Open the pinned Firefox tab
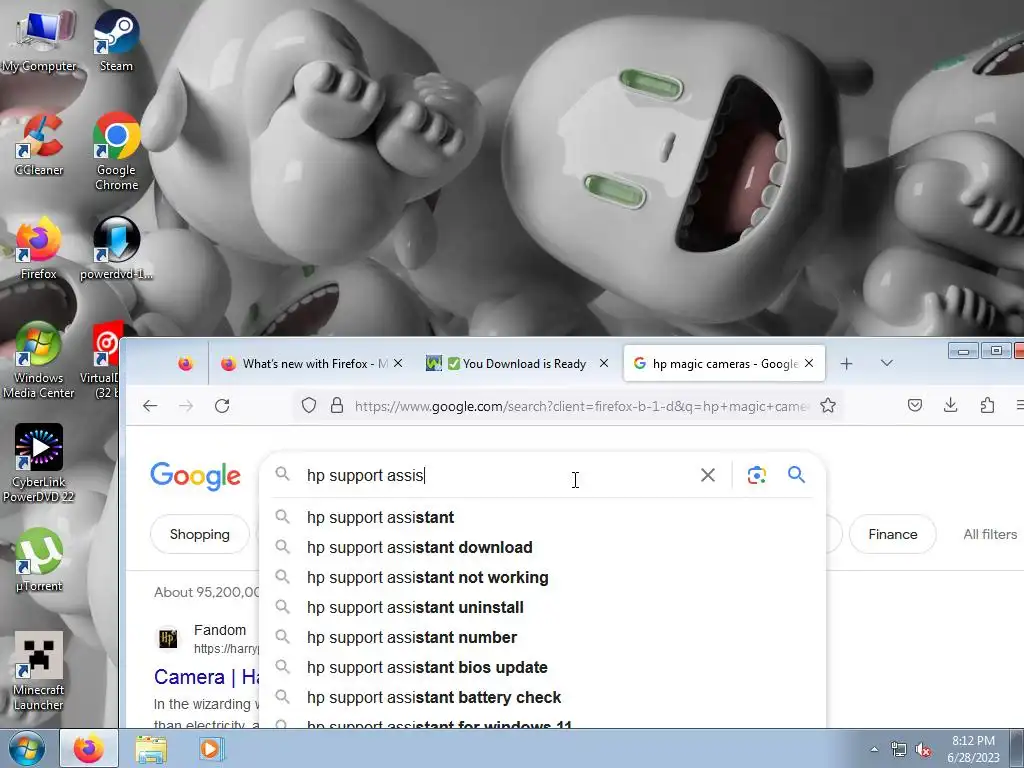Viewport: 1024px width, 768px height. [185, 364]
